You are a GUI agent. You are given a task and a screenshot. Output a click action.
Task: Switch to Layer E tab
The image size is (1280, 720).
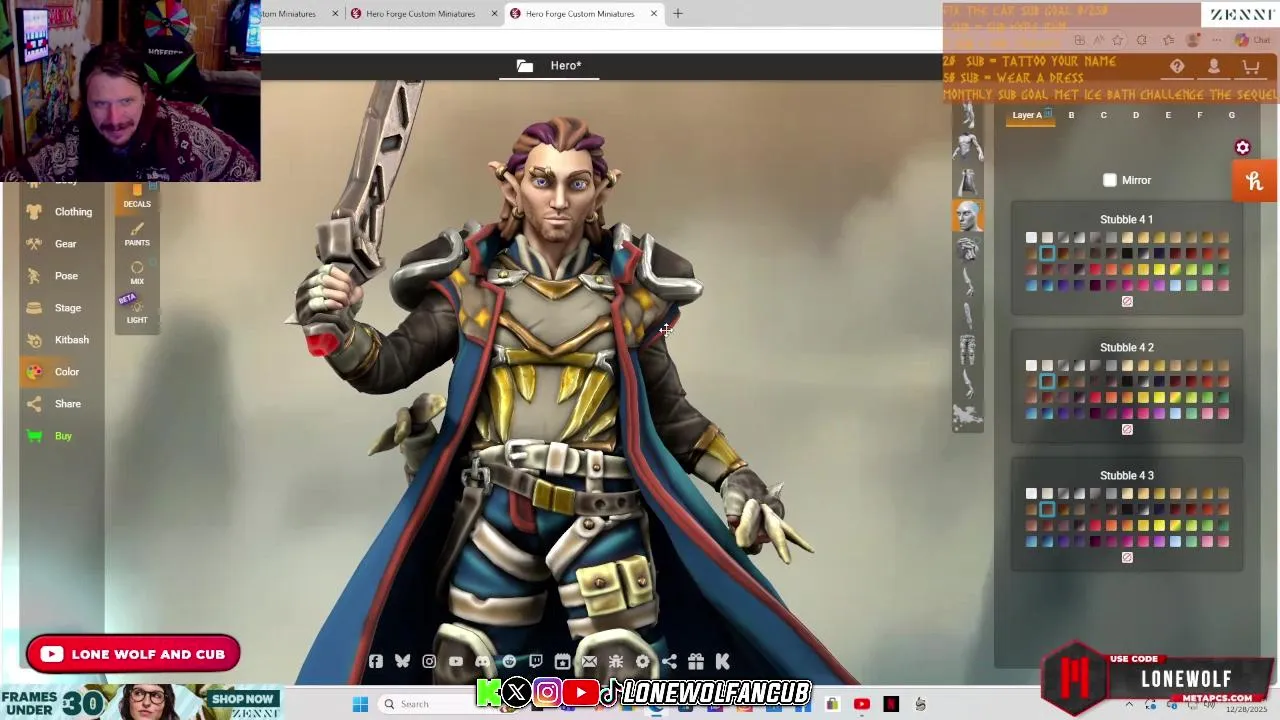1167,115
